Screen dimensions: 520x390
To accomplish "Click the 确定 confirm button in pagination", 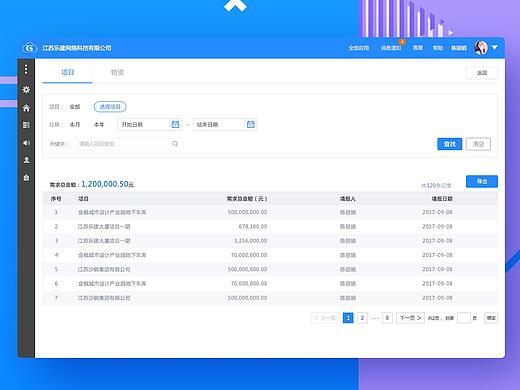I will 491,318.
